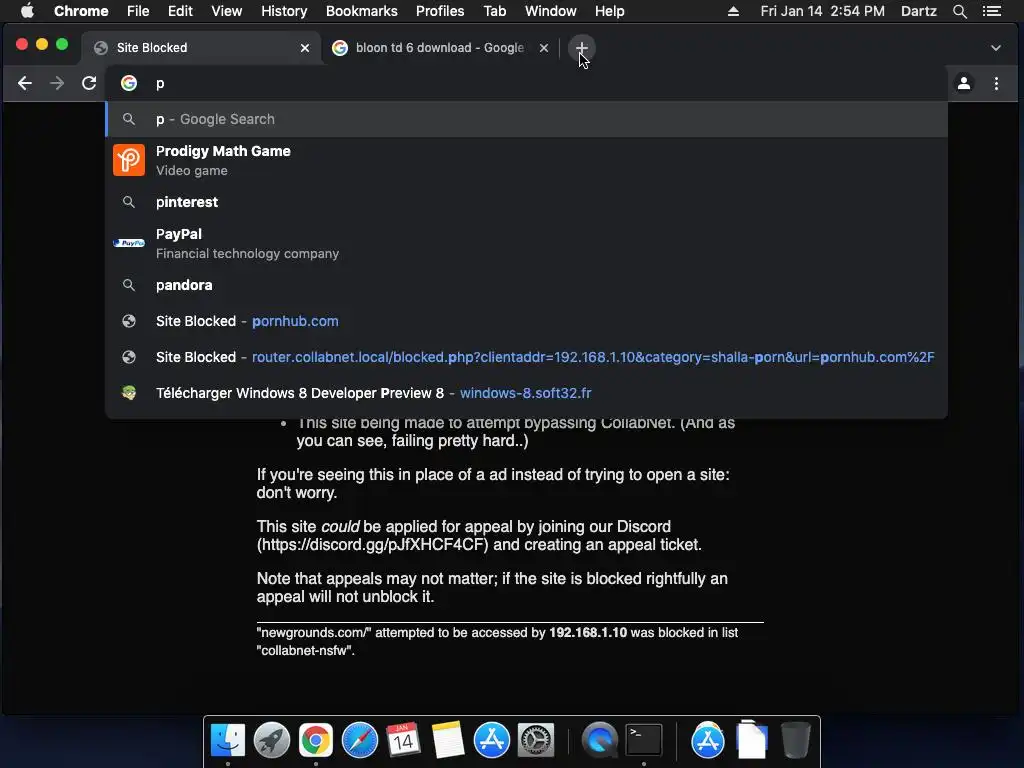Open Chrome three-dot options menu
The height and width of the screenshot is (768, 1024).
[996, 84]
